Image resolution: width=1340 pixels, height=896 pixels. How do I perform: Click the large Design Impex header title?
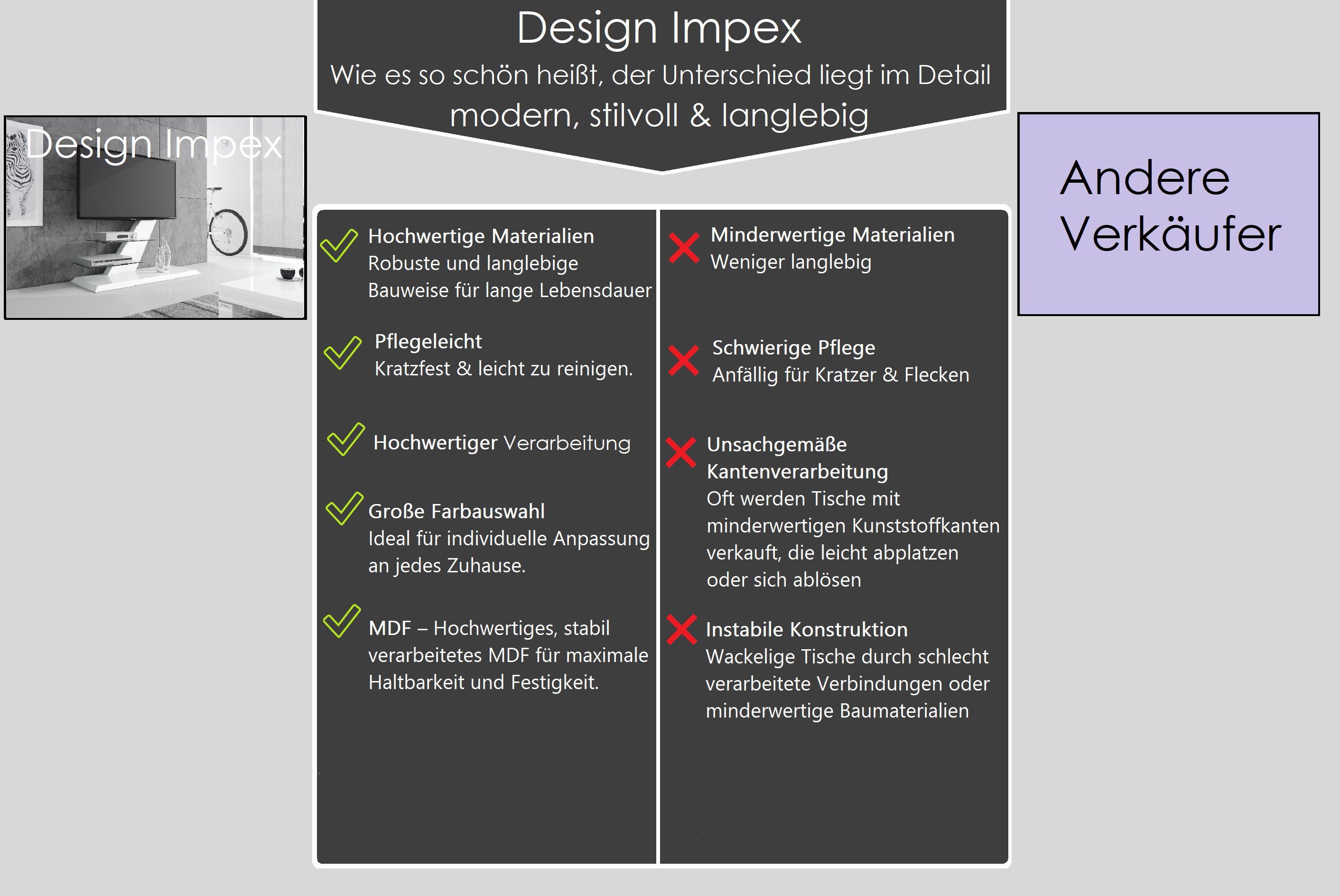pyautogui.click(x=659, y=28)
